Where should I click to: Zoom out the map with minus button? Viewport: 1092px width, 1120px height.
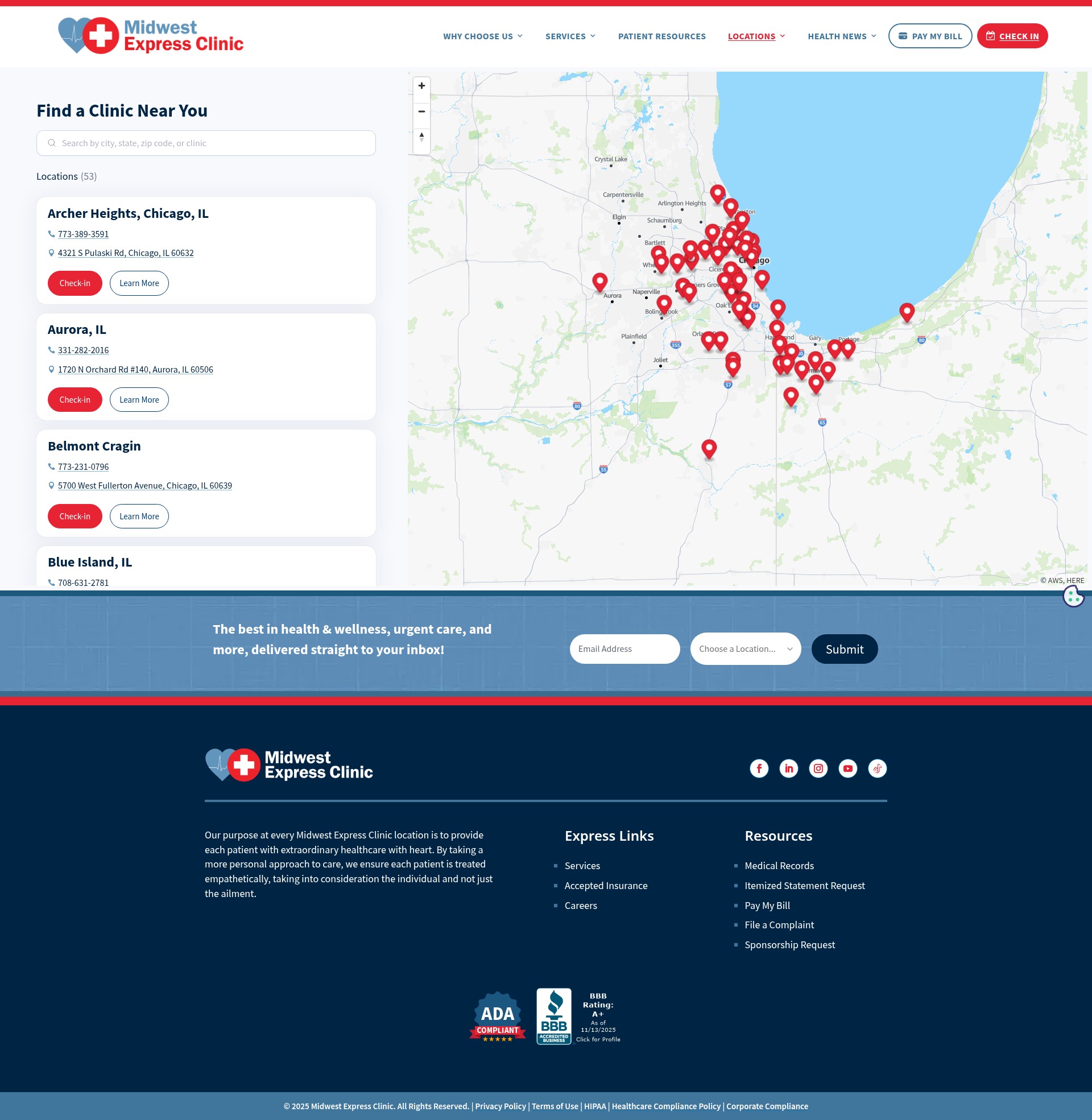(x=421, y=111)
